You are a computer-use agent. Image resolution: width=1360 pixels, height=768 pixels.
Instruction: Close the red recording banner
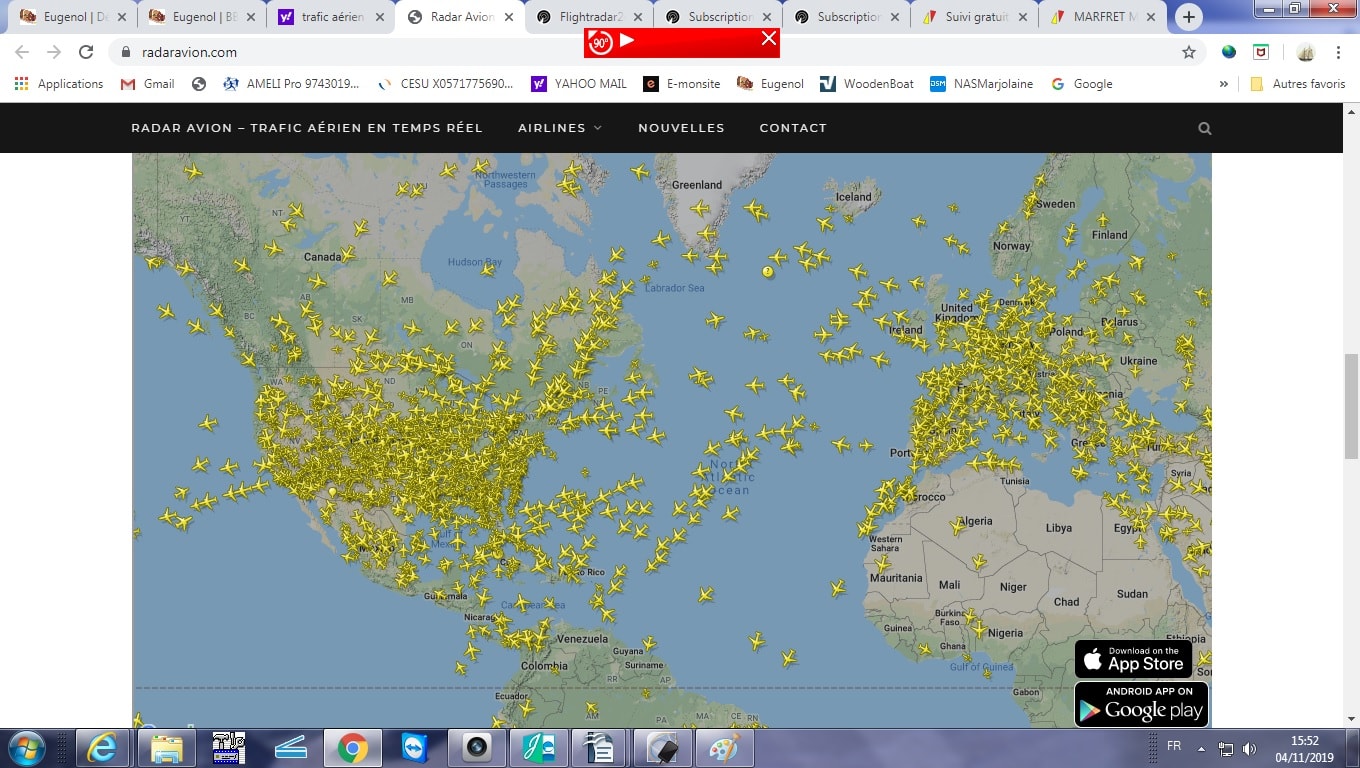[x=768, y=38]
